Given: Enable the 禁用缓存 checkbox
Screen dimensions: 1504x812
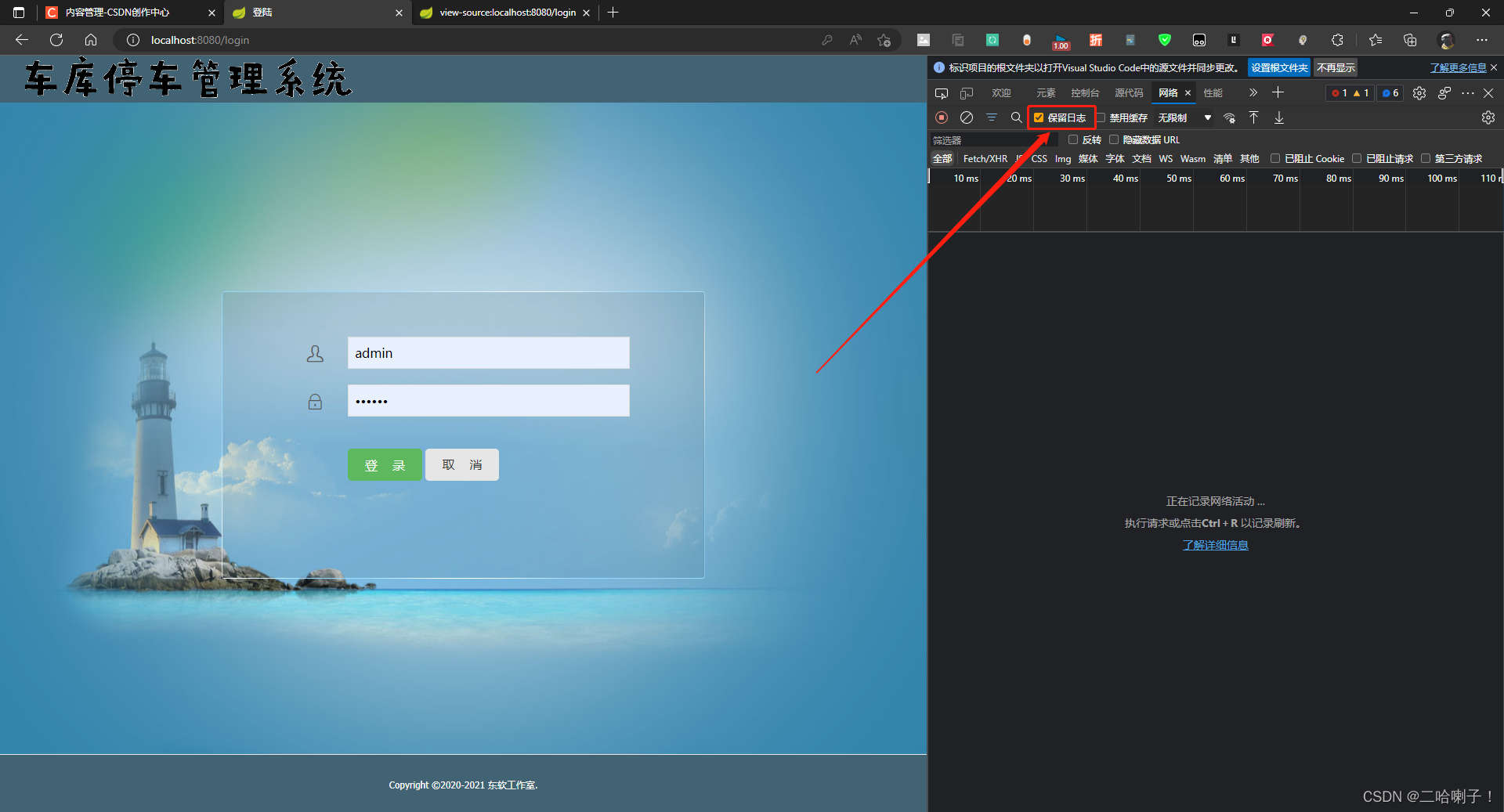Looking at the screenshot, I should (x=1101, y=117).
